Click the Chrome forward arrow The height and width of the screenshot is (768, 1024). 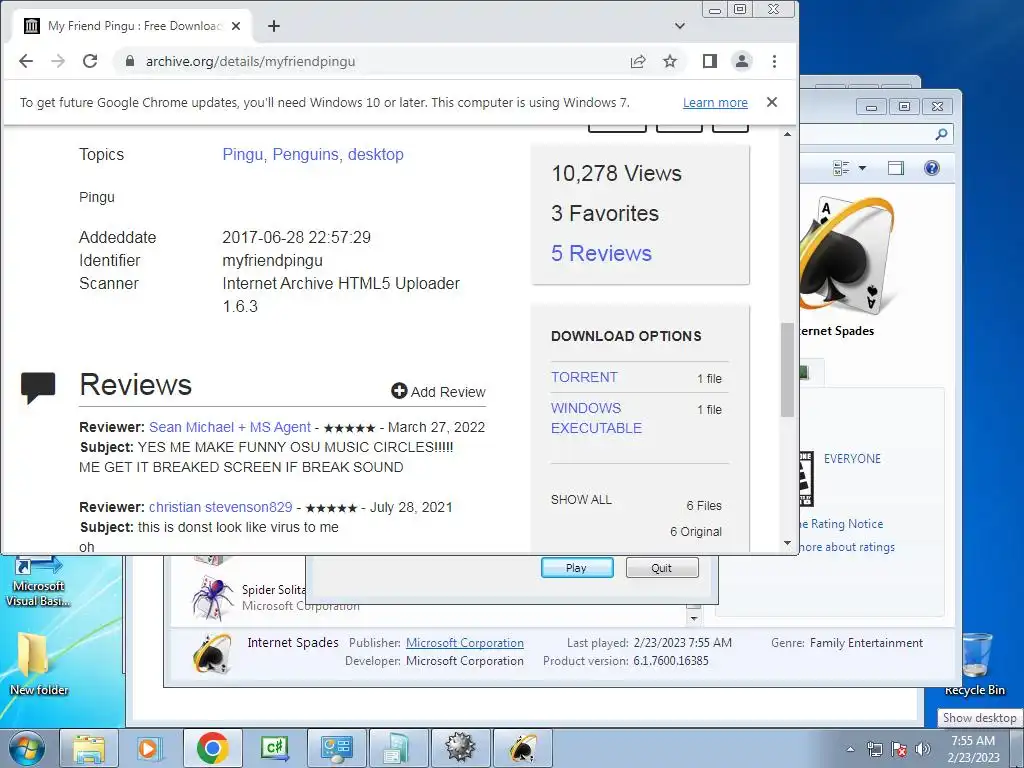click(x=58, y=61)
